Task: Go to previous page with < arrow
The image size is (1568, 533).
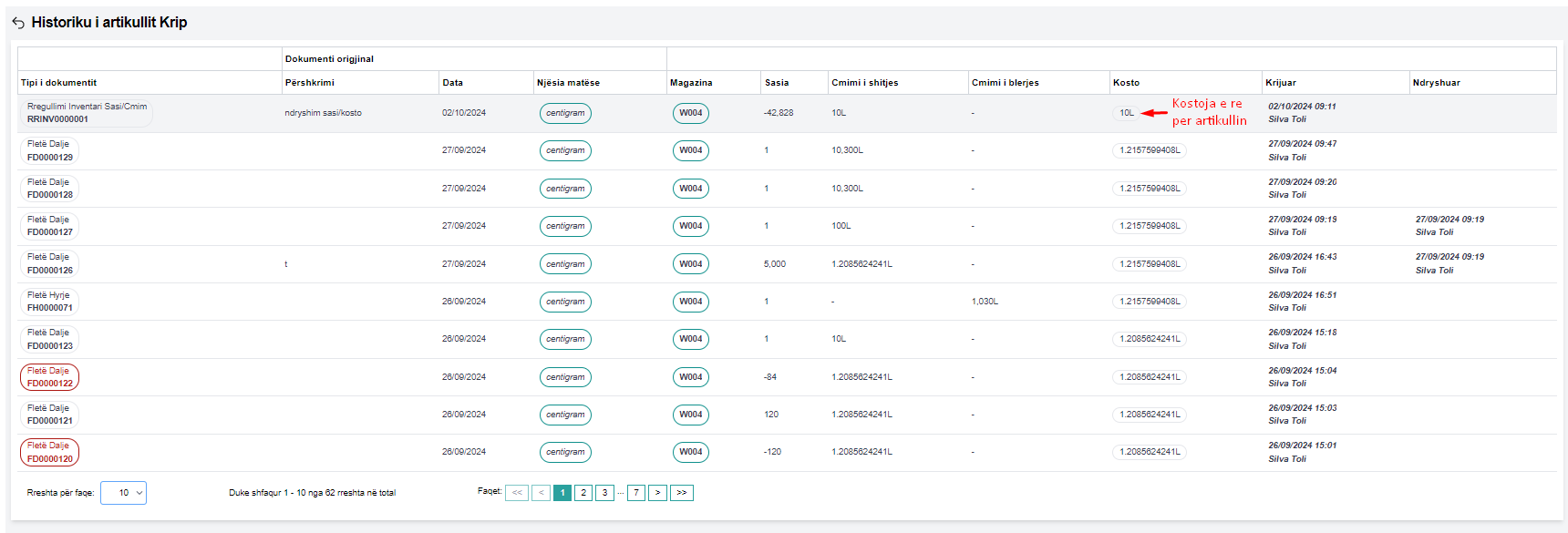Action: coord(541,493)
